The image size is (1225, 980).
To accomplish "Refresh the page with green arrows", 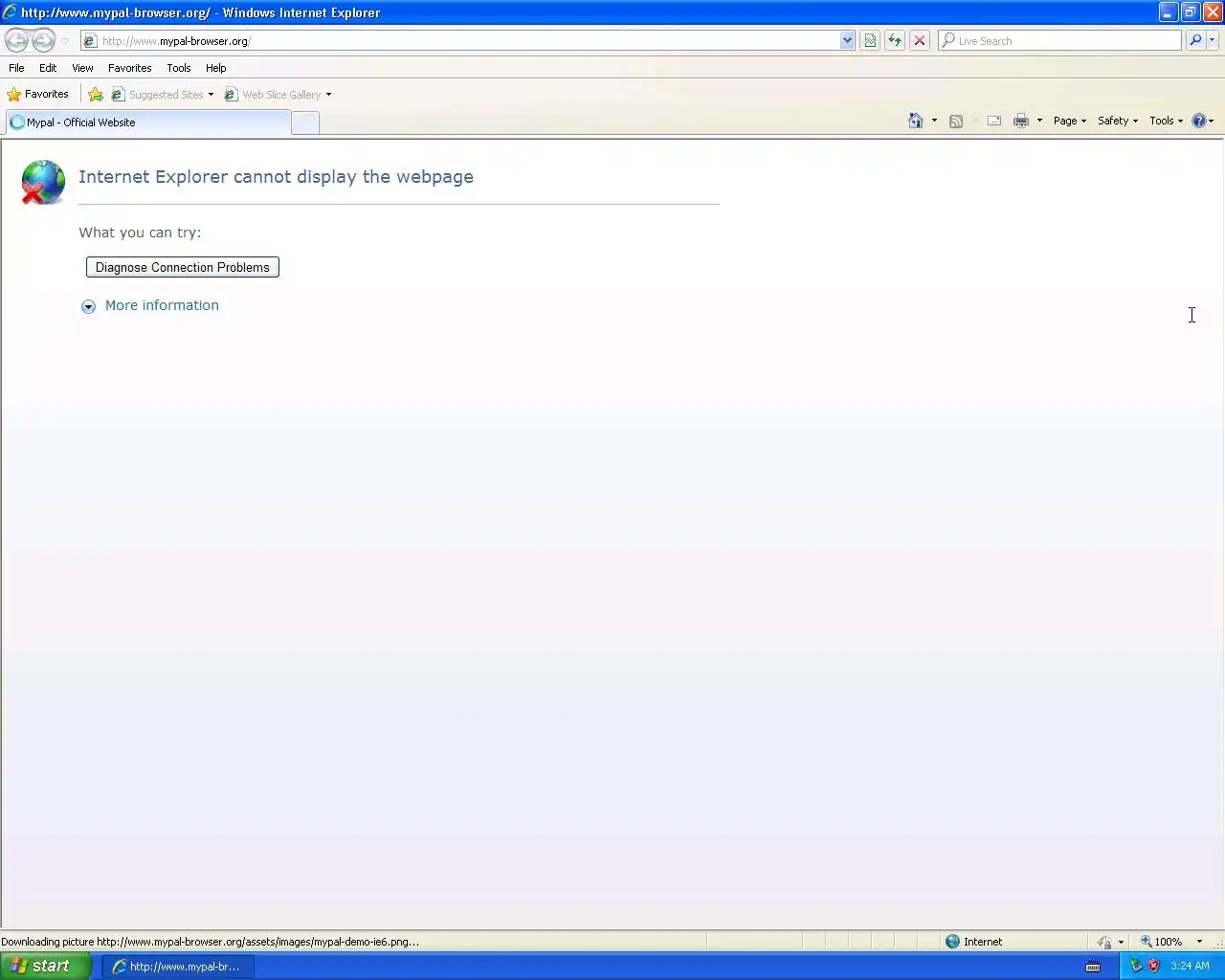I will (895, 41).
